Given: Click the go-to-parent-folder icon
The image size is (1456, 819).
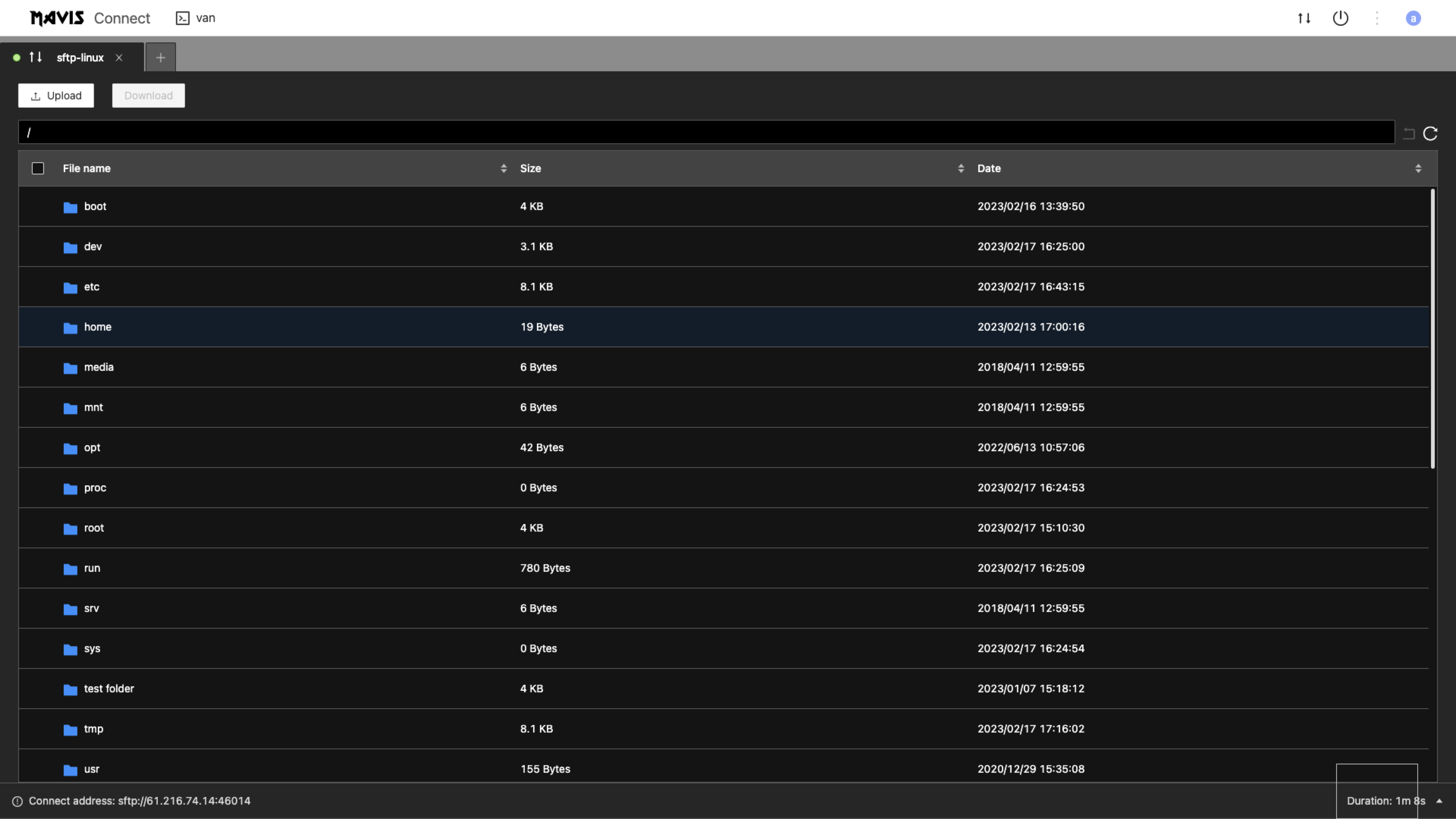Looking at the screenshot, I should (x=1409, y=133).
